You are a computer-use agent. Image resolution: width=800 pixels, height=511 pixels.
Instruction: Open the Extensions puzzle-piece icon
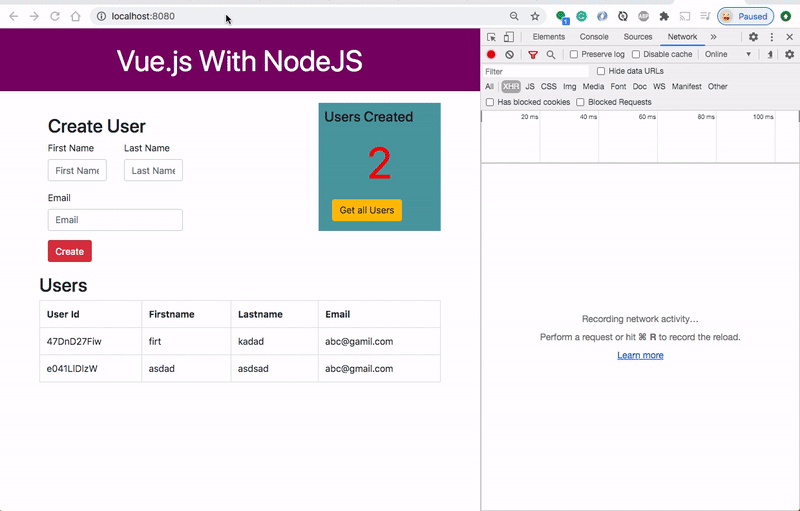(664, 16)
